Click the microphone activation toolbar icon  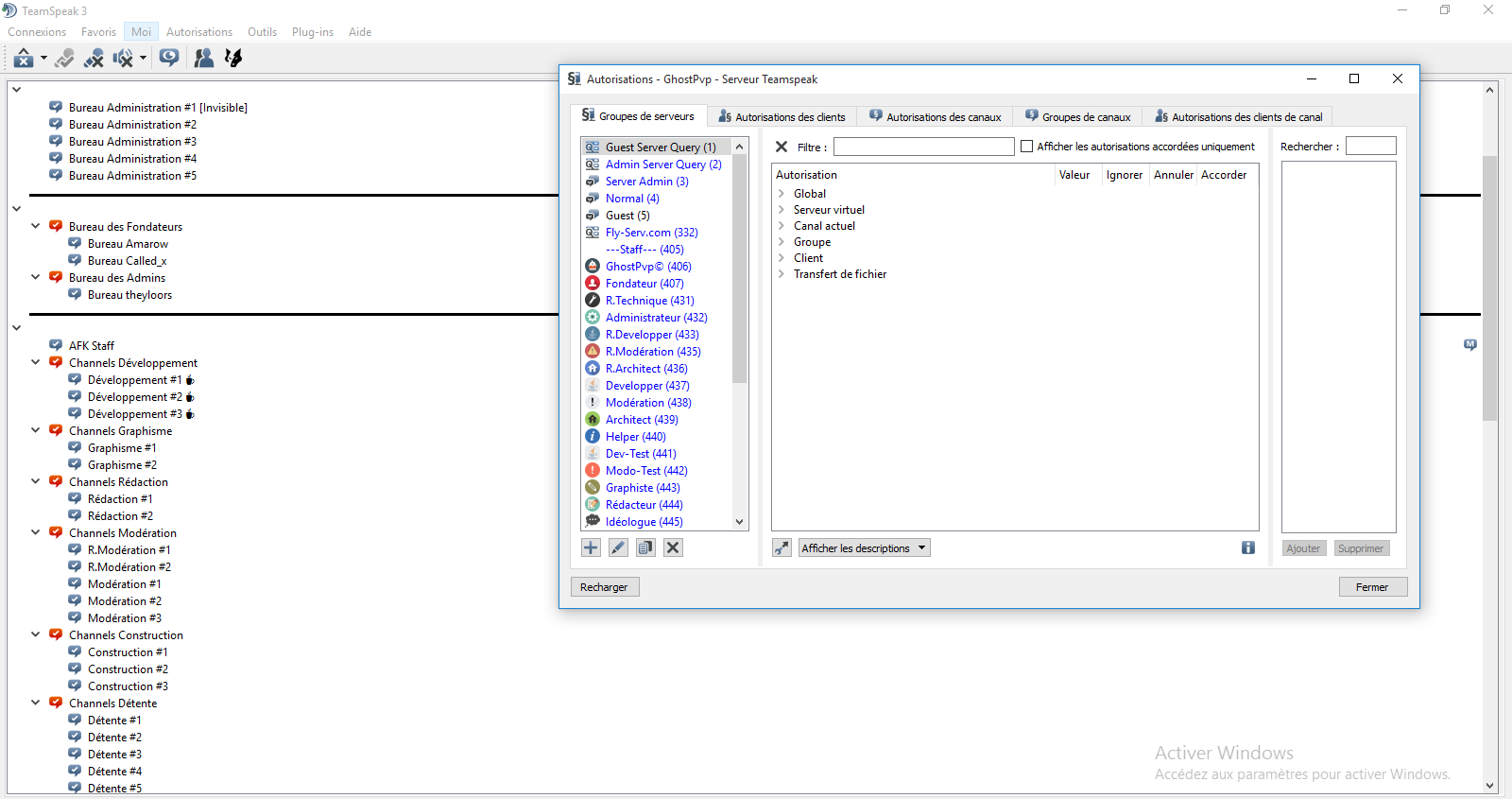click(64, 59)
